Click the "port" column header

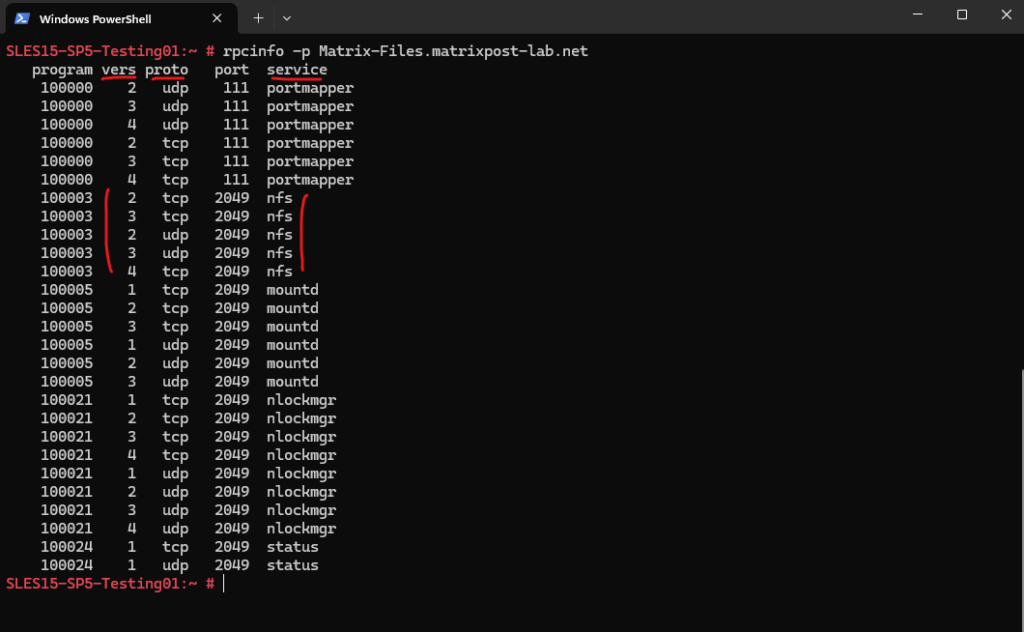pyautogui.click(x=231, y=70)
